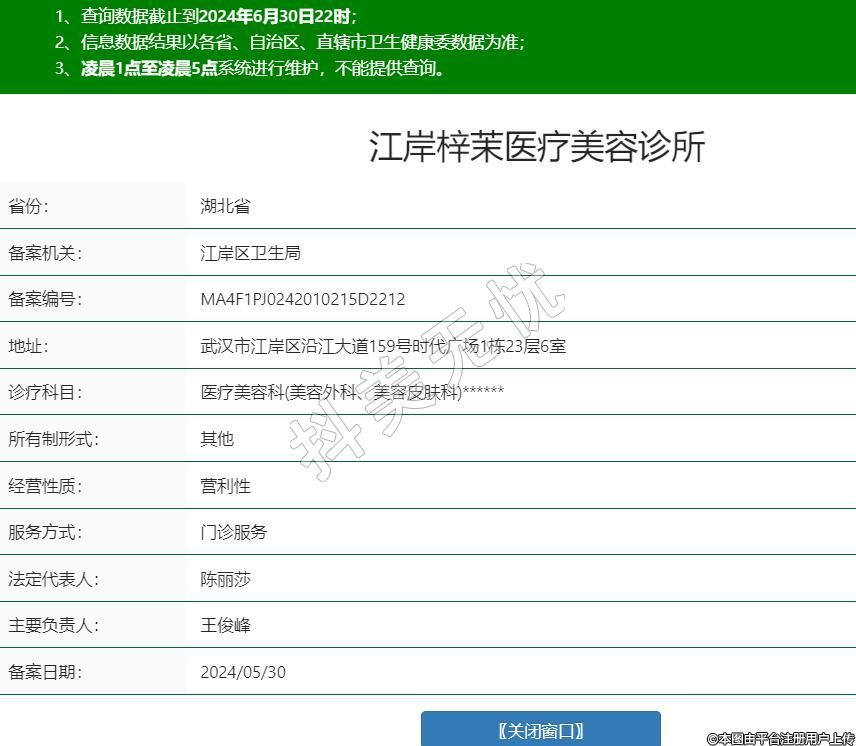Click the 备案编号 field label

(45, 300)
